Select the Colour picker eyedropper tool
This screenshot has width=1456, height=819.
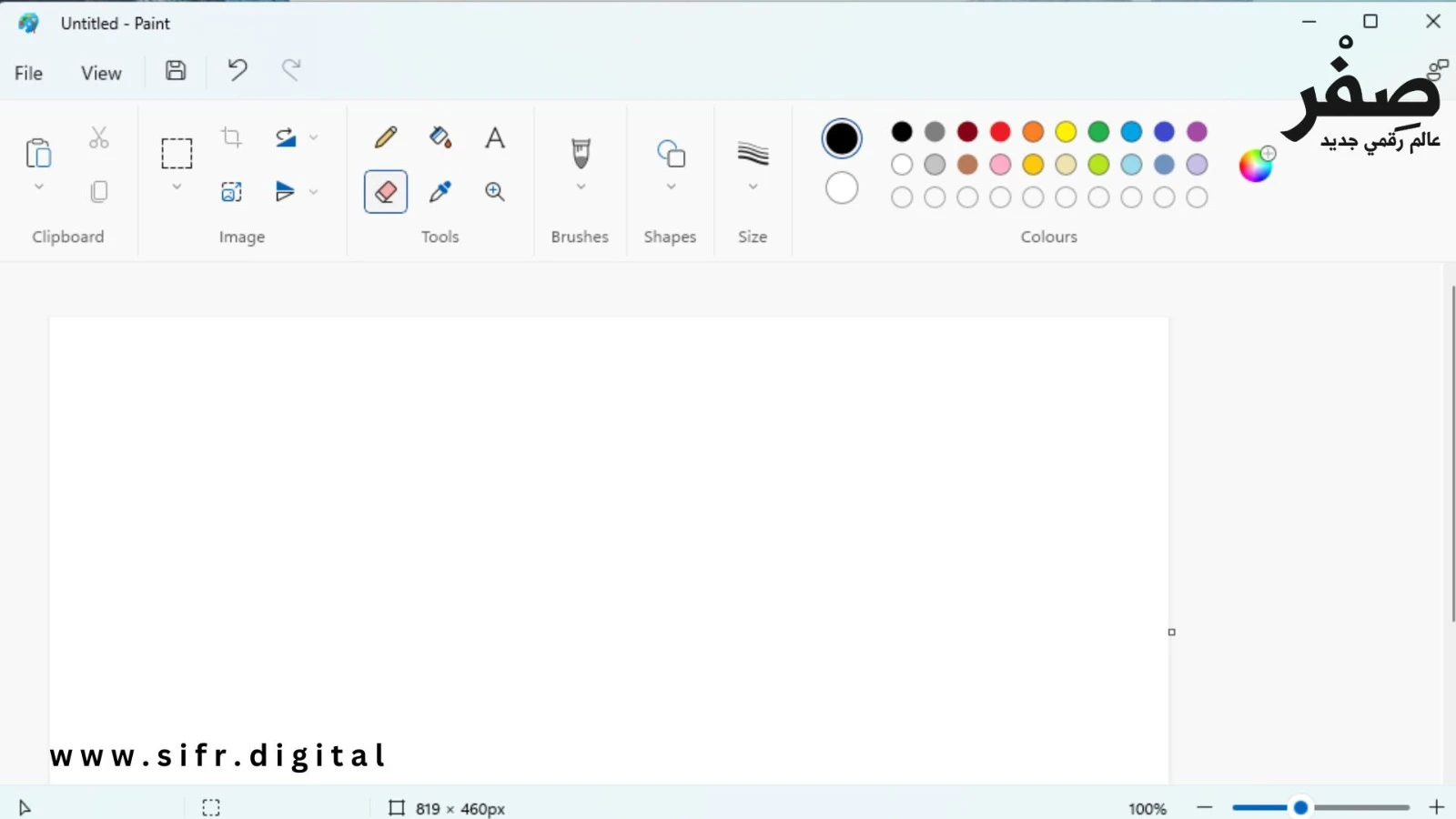point(440,191)
